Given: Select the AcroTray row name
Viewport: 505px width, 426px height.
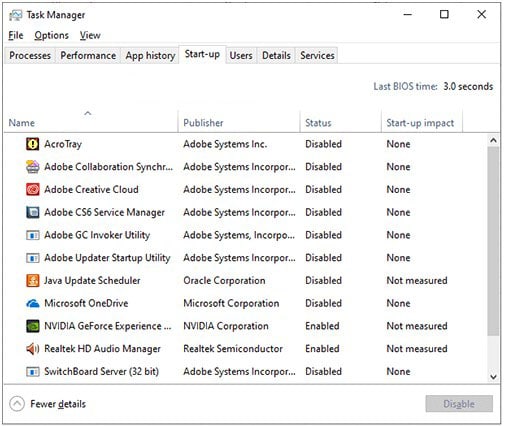Looking at the screenshot, I should point(63,144).
